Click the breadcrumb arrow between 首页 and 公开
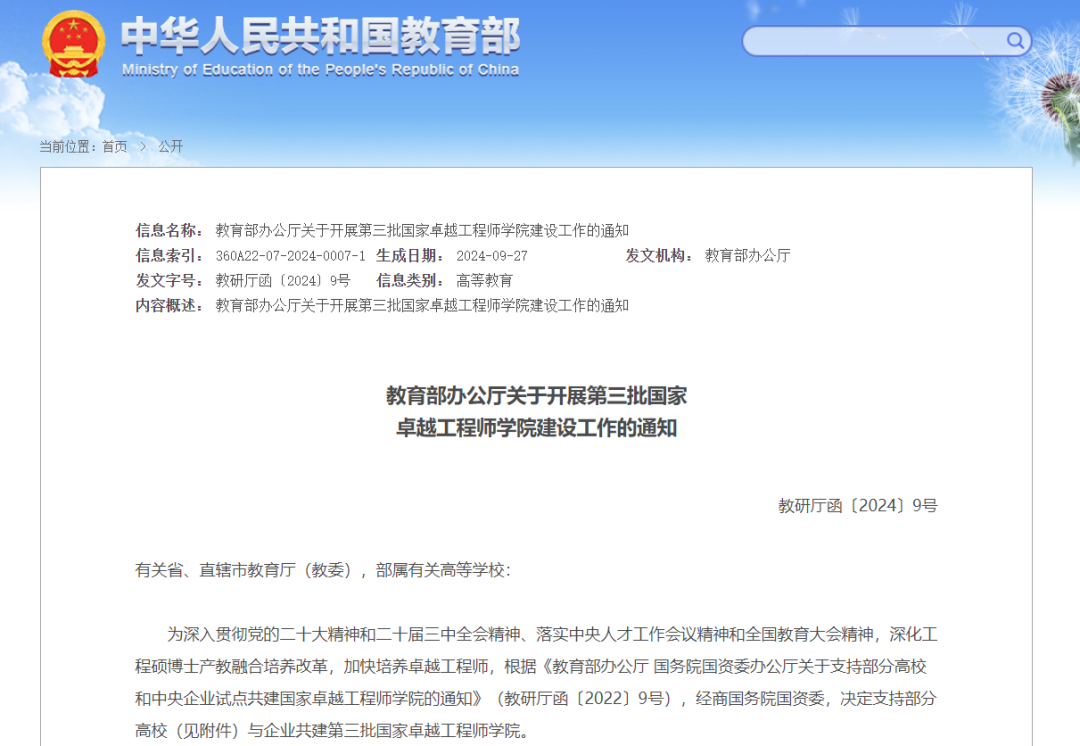 pyautogui.click(x=142, y=147)
